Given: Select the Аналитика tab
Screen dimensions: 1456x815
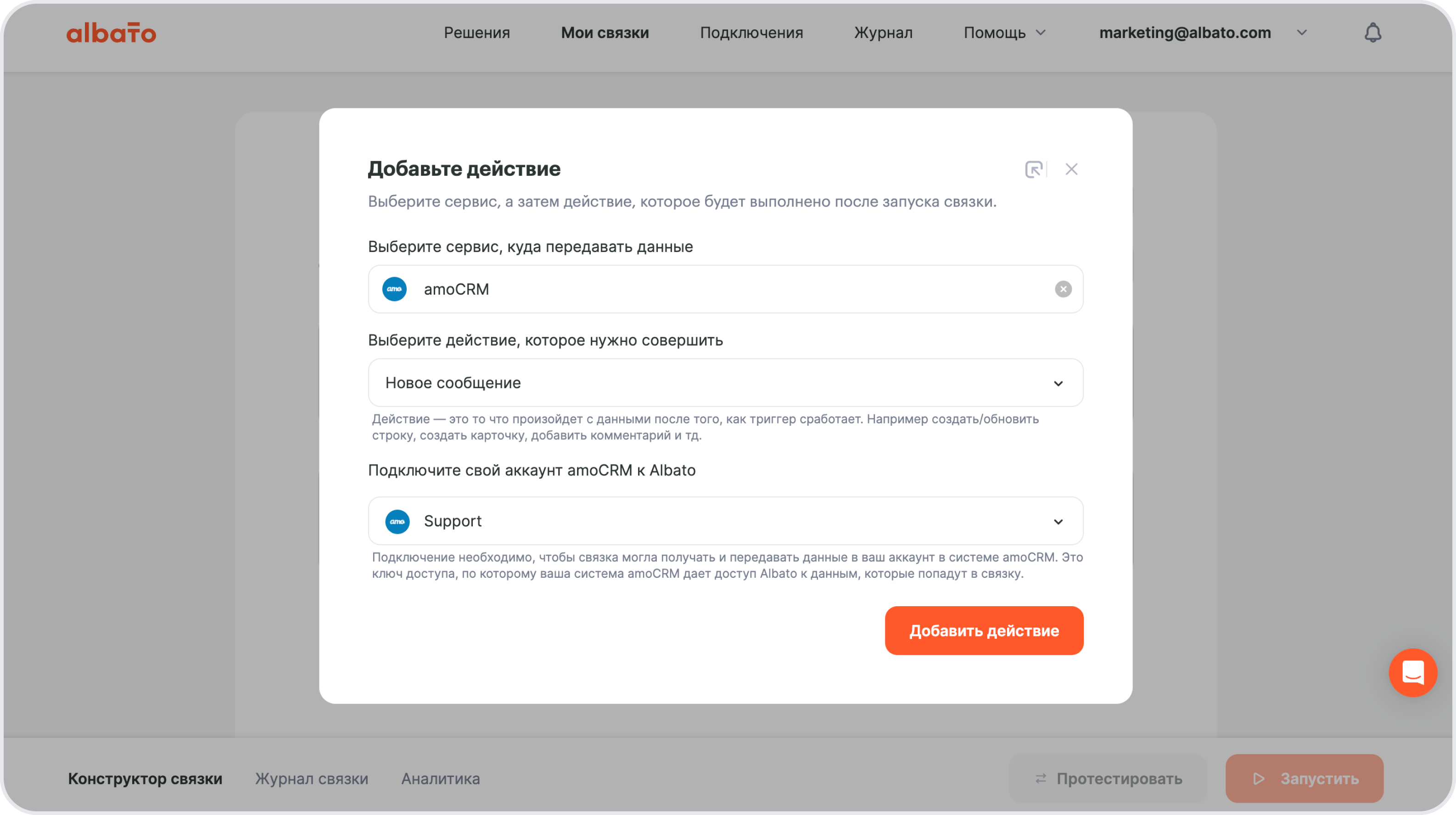Looking at the screenshot, I should pyautogui.click(x=440, y=778).
